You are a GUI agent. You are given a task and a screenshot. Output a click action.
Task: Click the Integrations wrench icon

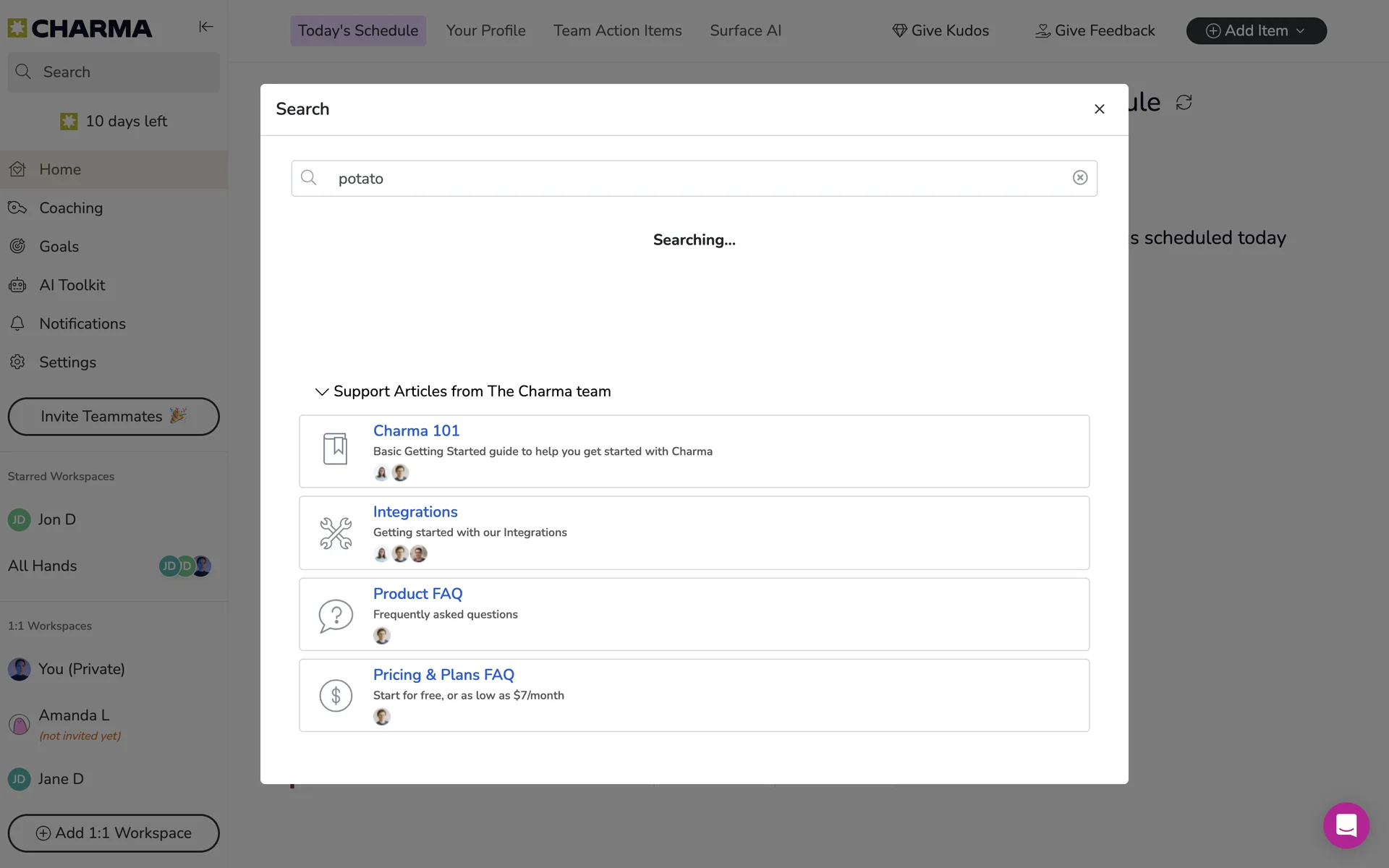pos(336,533)
